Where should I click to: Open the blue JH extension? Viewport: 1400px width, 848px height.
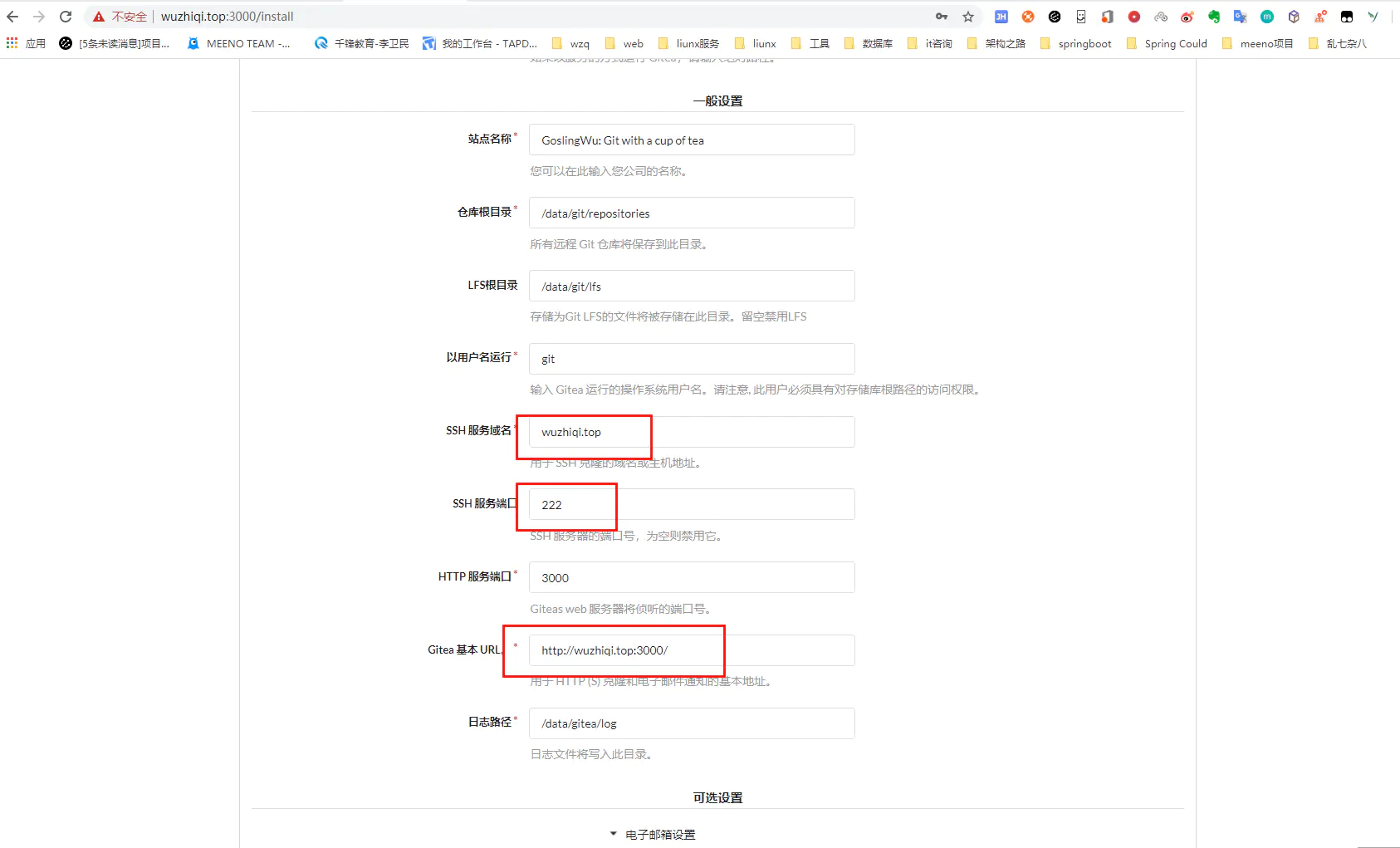pos(1001,17)
